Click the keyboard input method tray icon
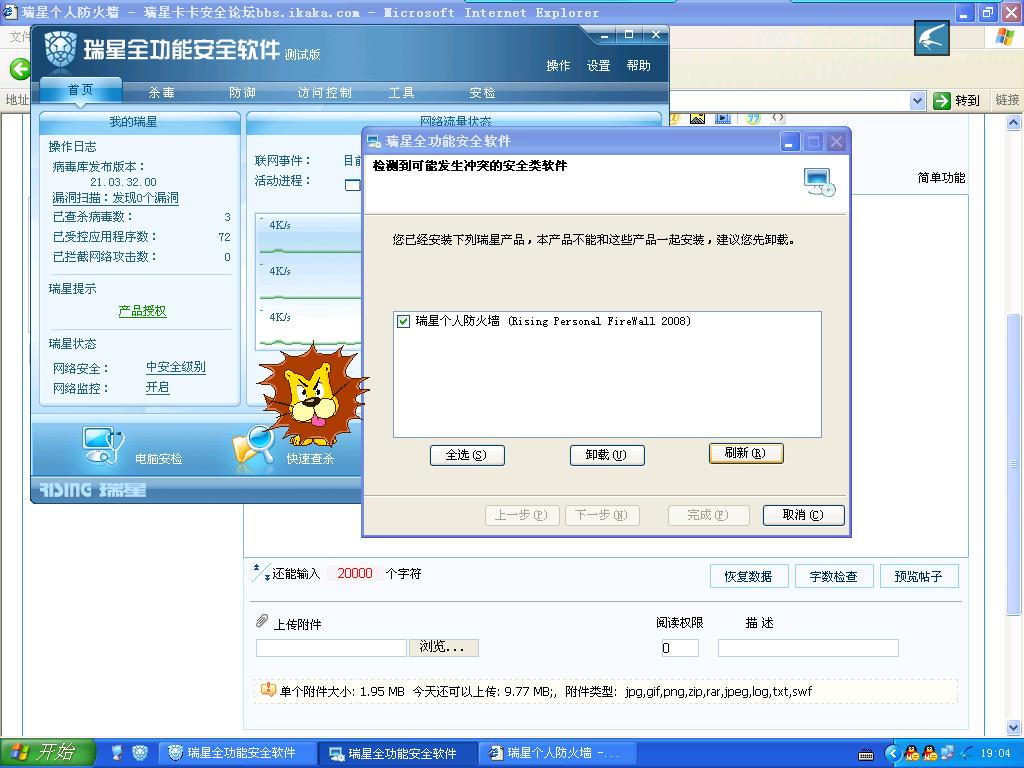 click(866, 755)
